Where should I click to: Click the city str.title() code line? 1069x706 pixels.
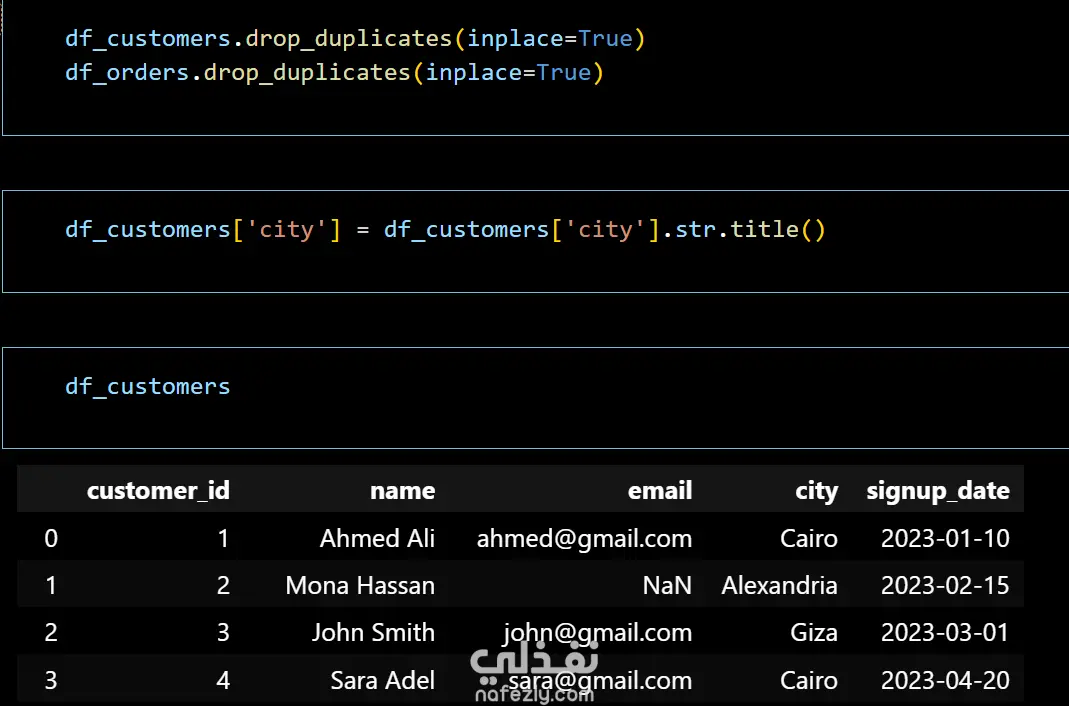point(445,230)
